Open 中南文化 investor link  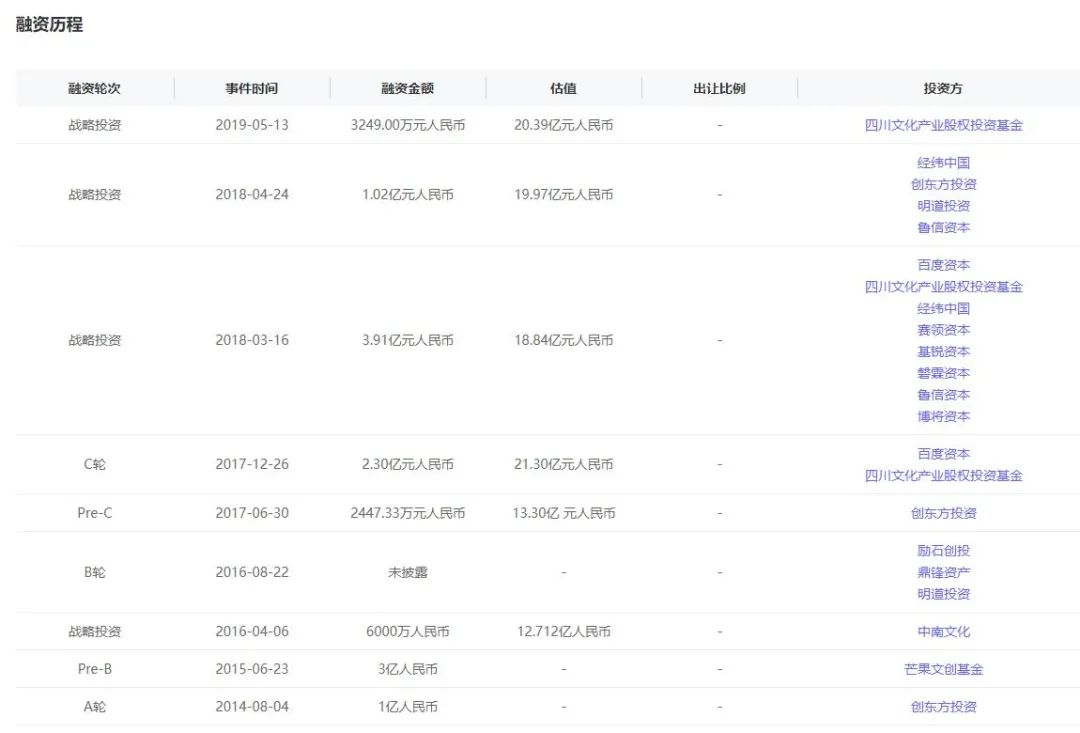point(943,631)
